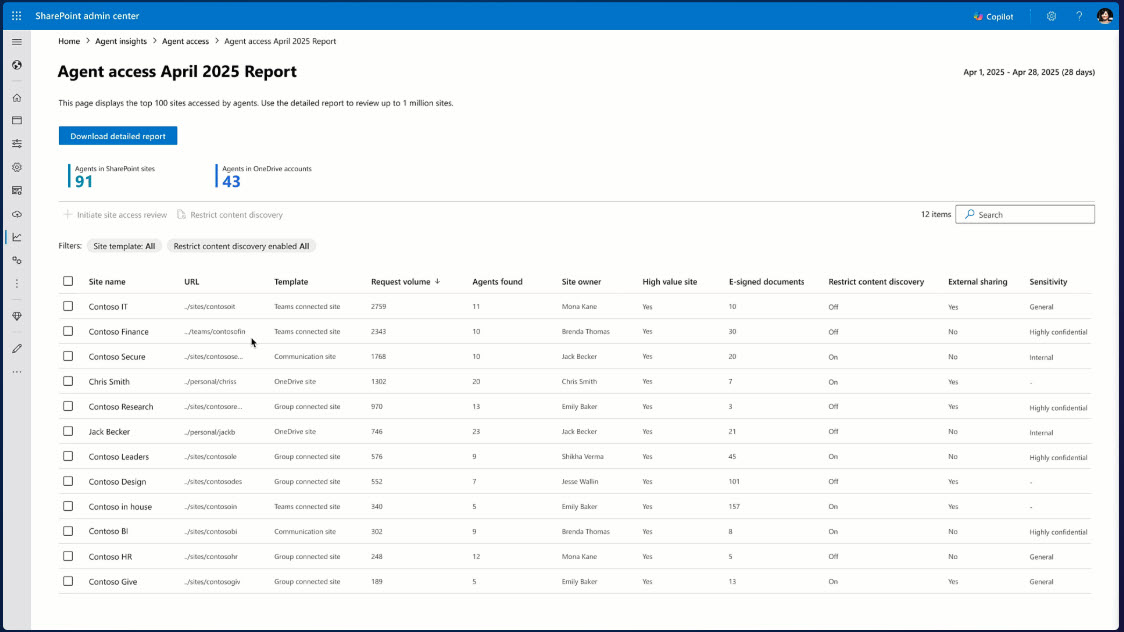The image size is (1124, 632).
Task: Click Restrict content discovery command
Action: [x=229, y=214]
